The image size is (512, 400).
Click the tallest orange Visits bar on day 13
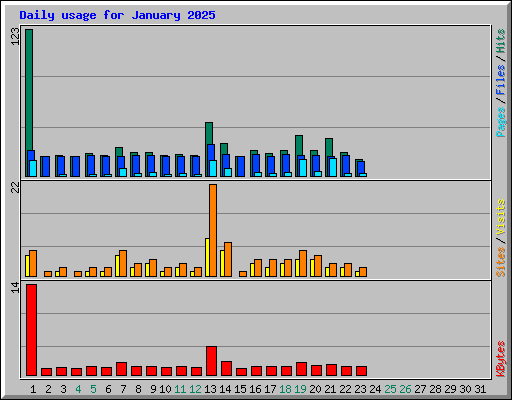point(213,230)
